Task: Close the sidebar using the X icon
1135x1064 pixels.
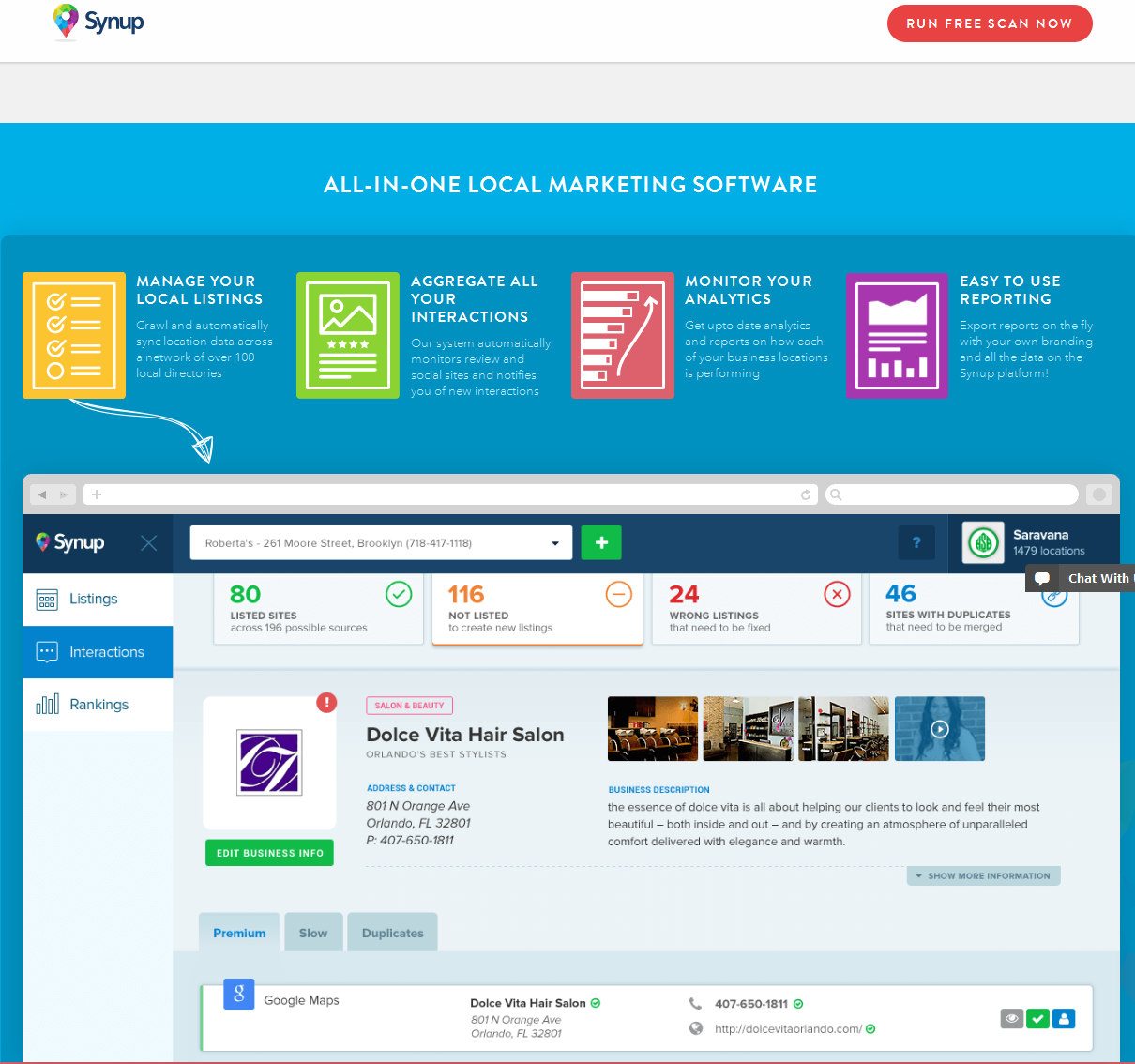Action: click(x=148, y=542)
